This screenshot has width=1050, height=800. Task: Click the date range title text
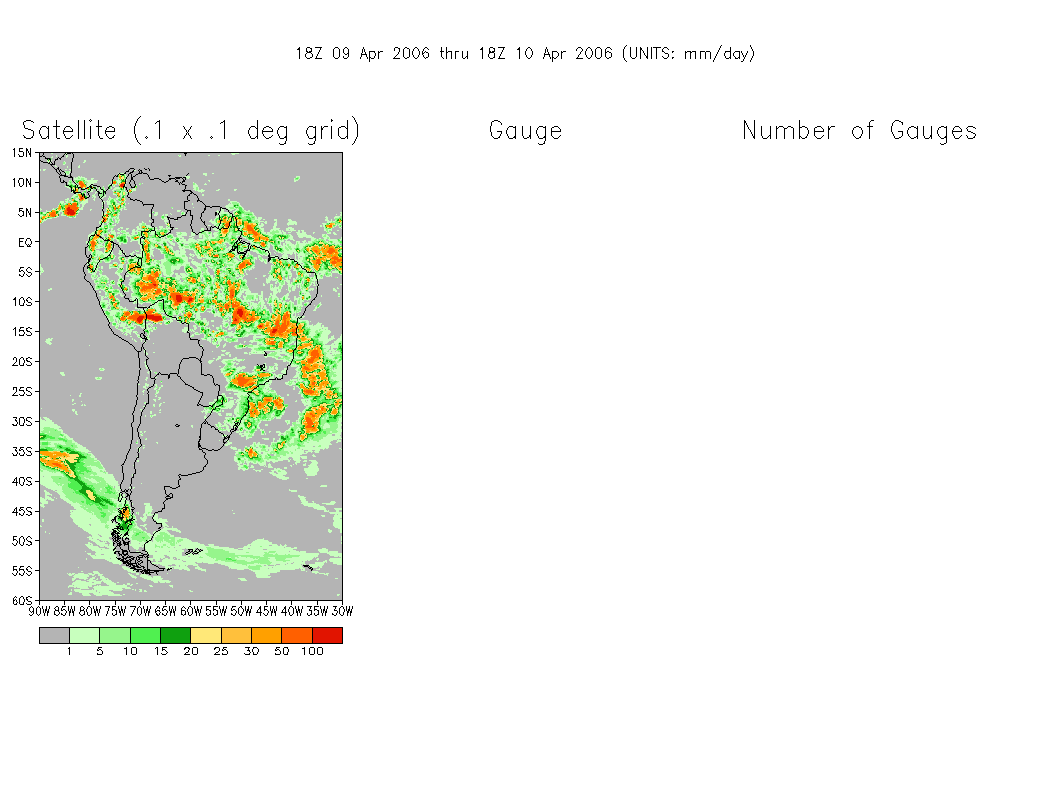pos(525,54)
